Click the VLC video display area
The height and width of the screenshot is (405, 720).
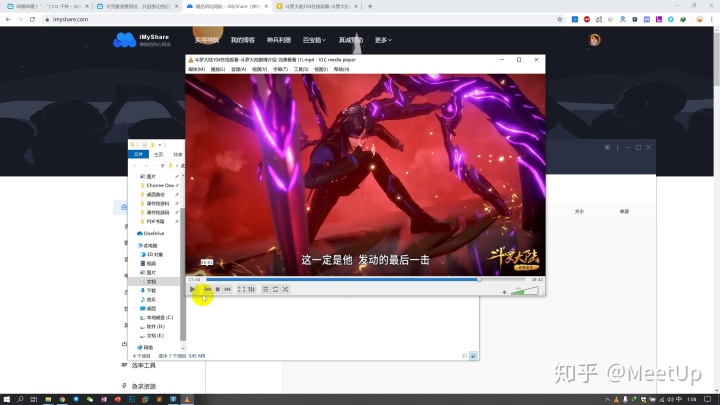click(366, 174)
